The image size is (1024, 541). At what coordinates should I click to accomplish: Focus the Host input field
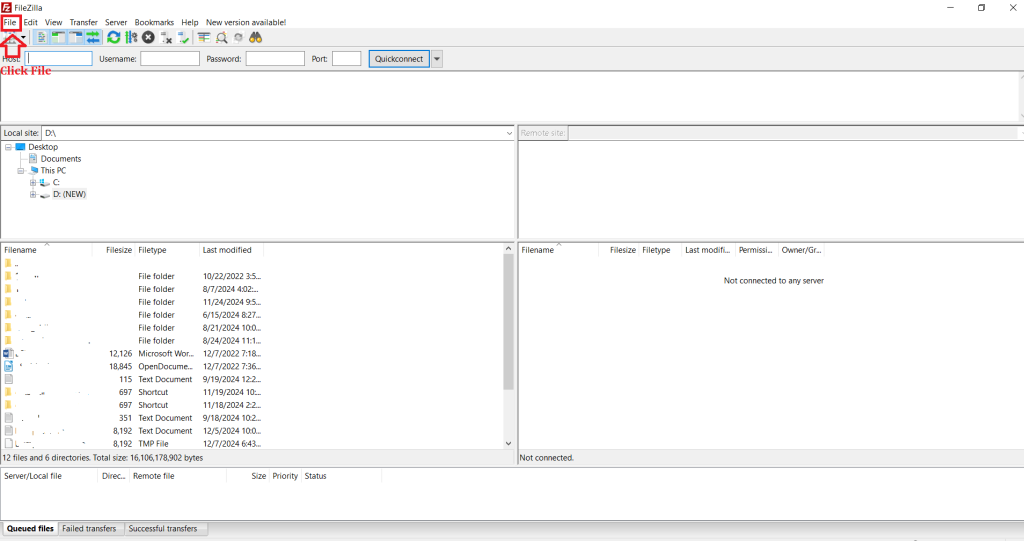[59, 59]
